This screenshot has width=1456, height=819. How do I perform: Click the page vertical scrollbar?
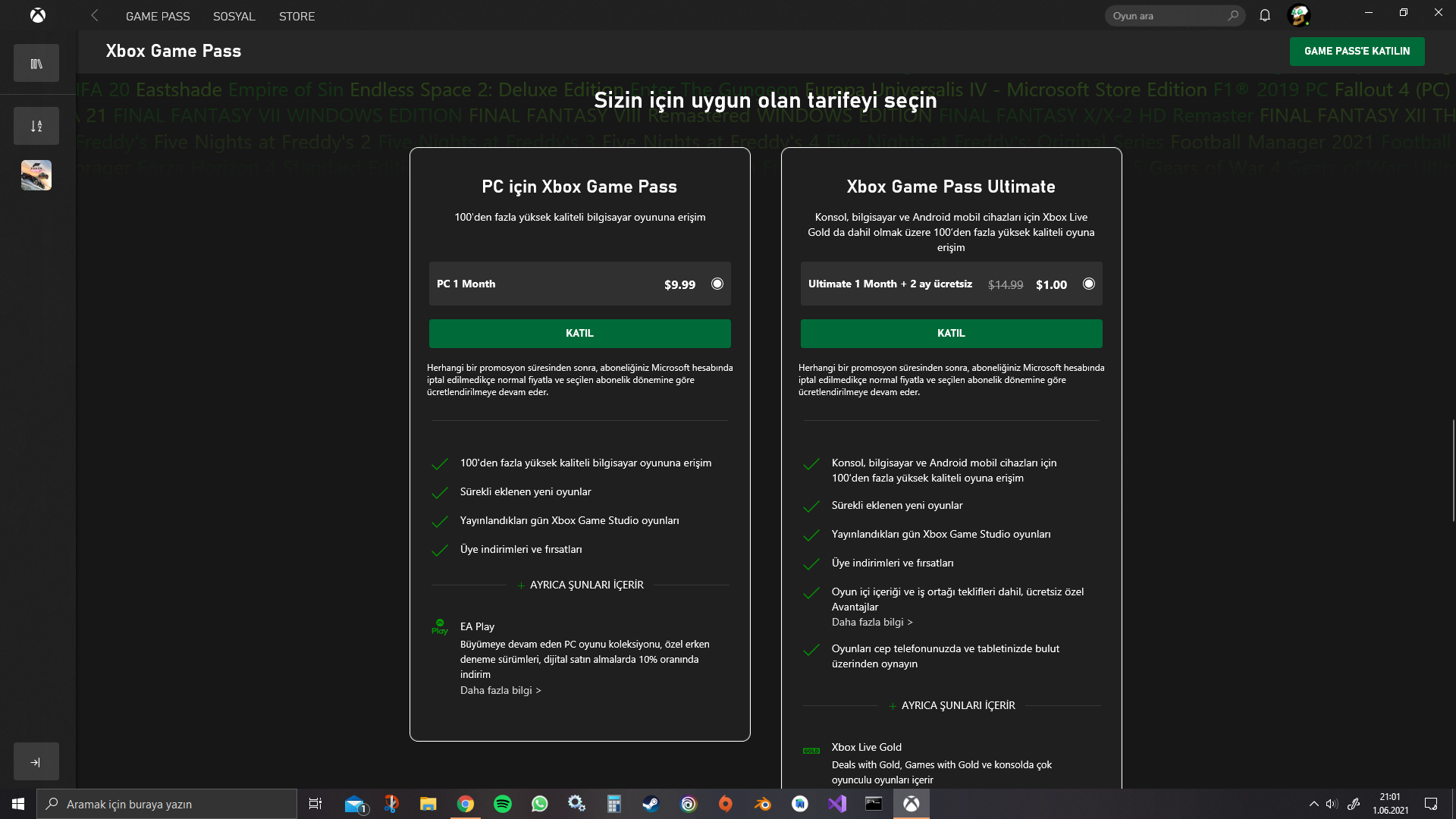[1453, 470]
